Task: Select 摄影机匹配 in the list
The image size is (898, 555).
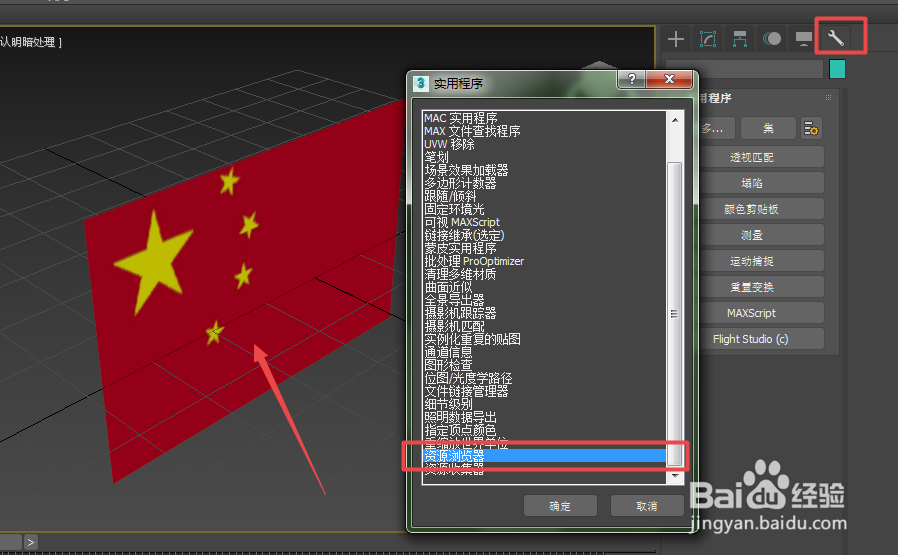Action: click(x=454, y=326)
